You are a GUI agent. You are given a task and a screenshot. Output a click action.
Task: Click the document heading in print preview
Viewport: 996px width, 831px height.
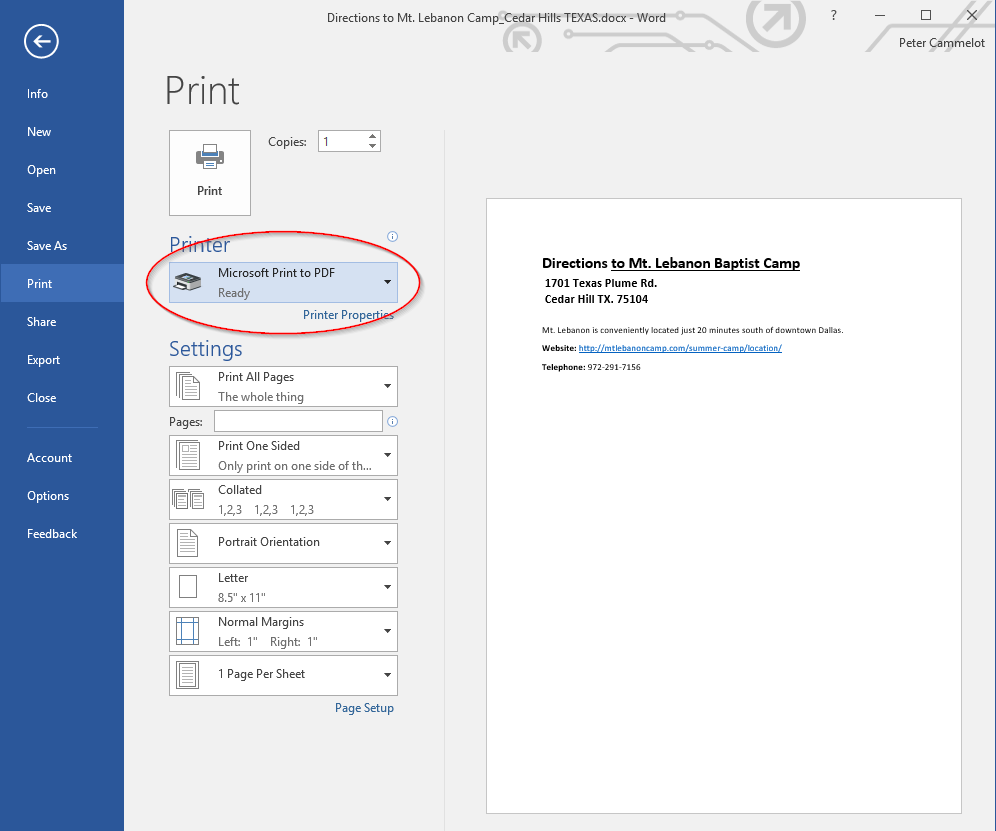coord(671,263)
